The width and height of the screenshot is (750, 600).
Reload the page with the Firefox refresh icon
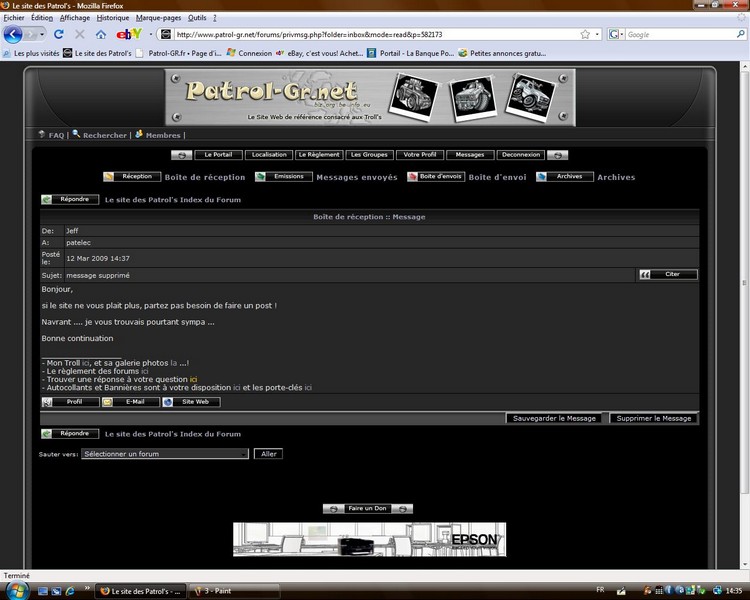point(59,34)
